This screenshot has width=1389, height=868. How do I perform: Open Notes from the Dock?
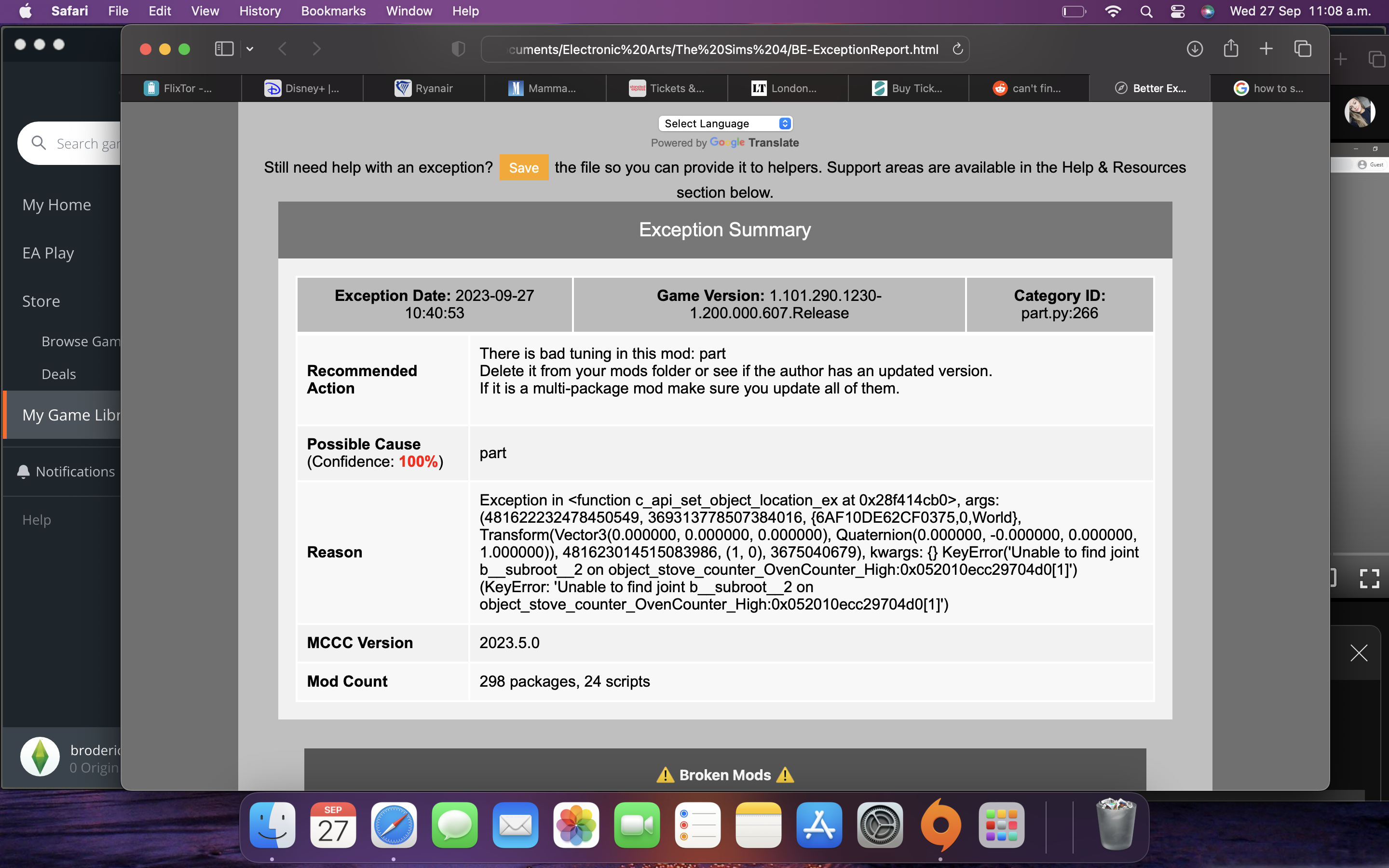[x=759, y=825]
